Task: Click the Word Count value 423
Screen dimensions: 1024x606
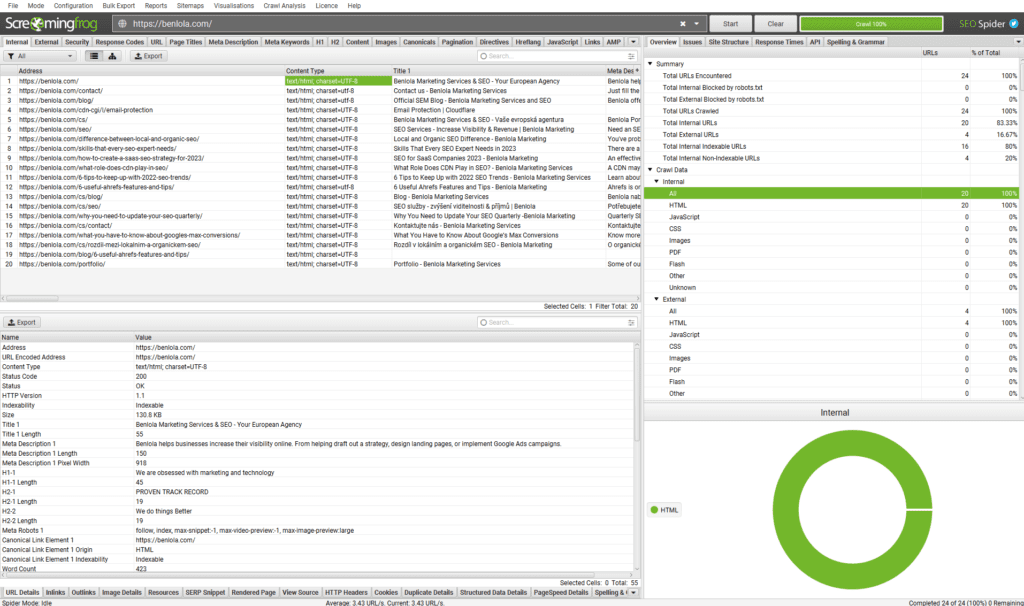Action: 141,569
